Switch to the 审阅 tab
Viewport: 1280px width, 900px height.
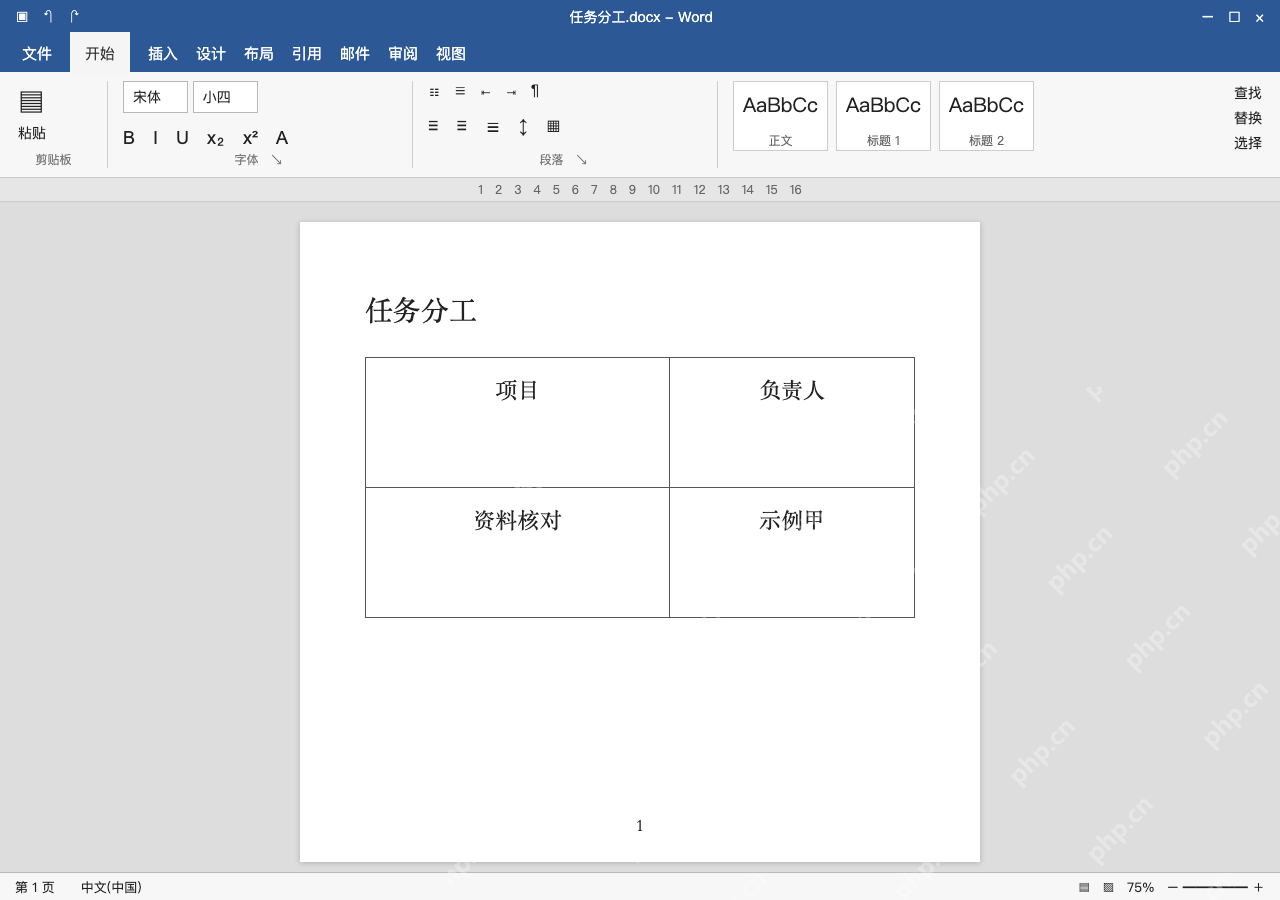pyautogui.click(x=403, y=54)
